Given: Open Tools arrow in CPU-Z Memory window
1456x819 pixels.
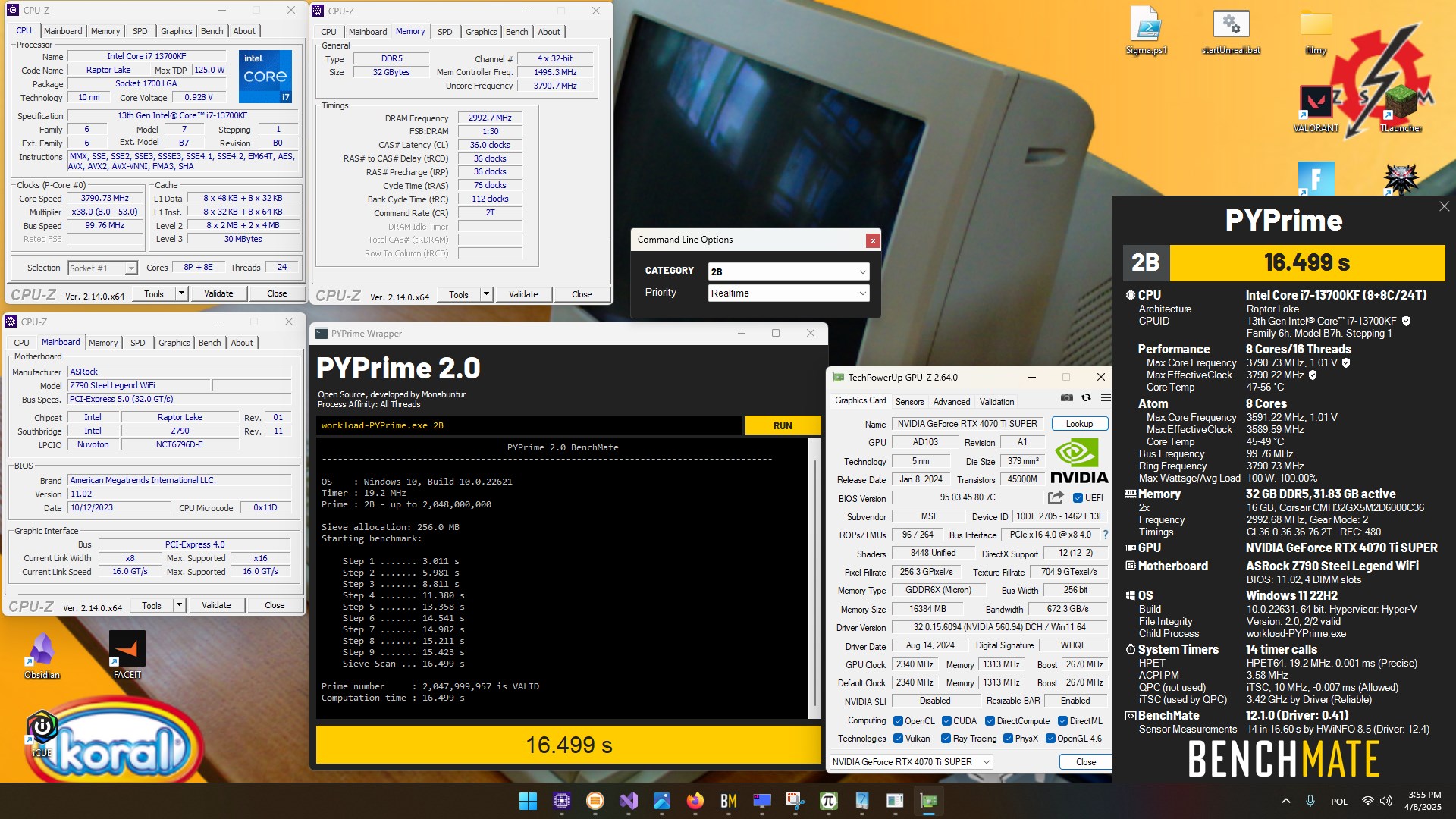Looking at the screenshot, I should 487,294.
